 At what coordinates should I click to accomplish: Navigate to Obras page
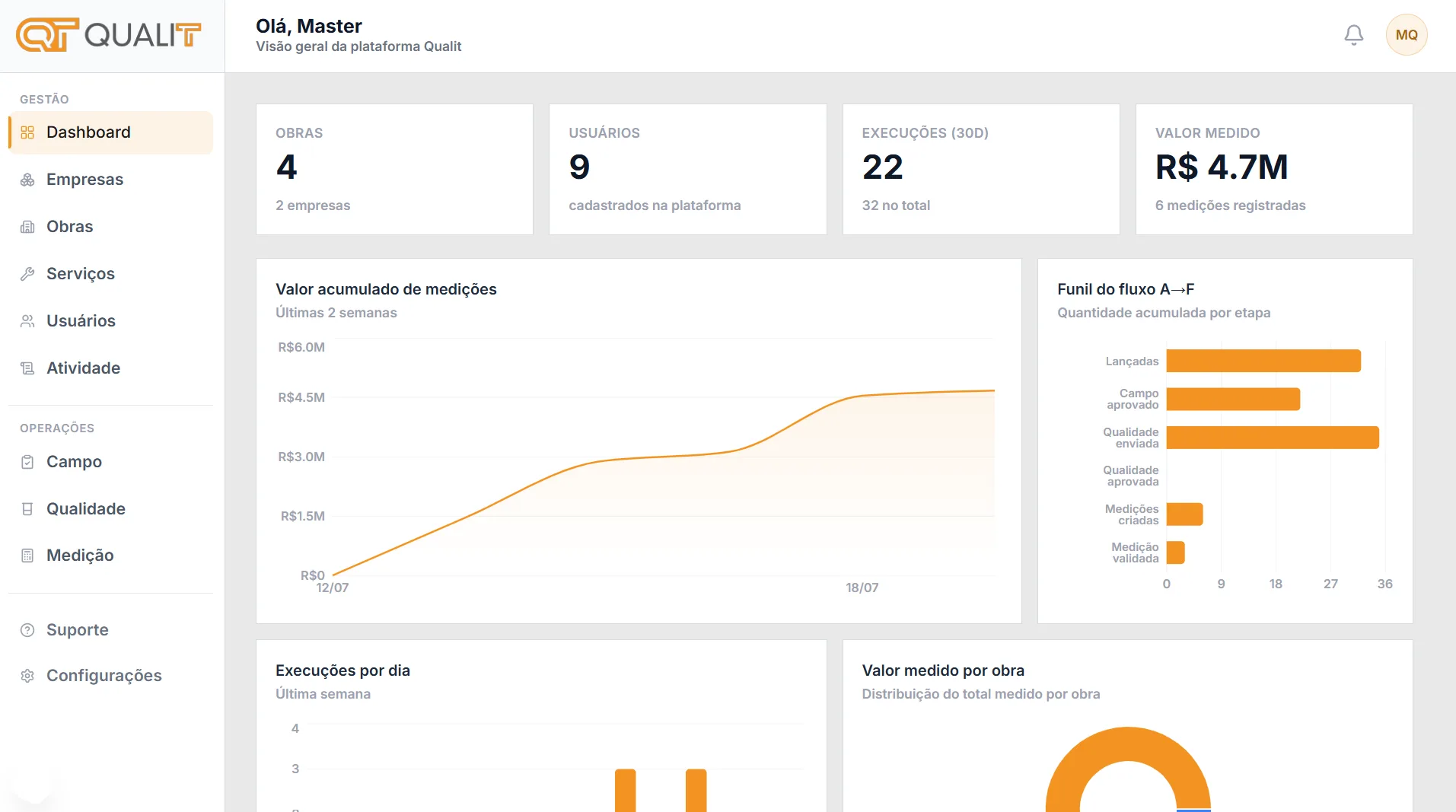pyautogui.click(x=110, y=227)
